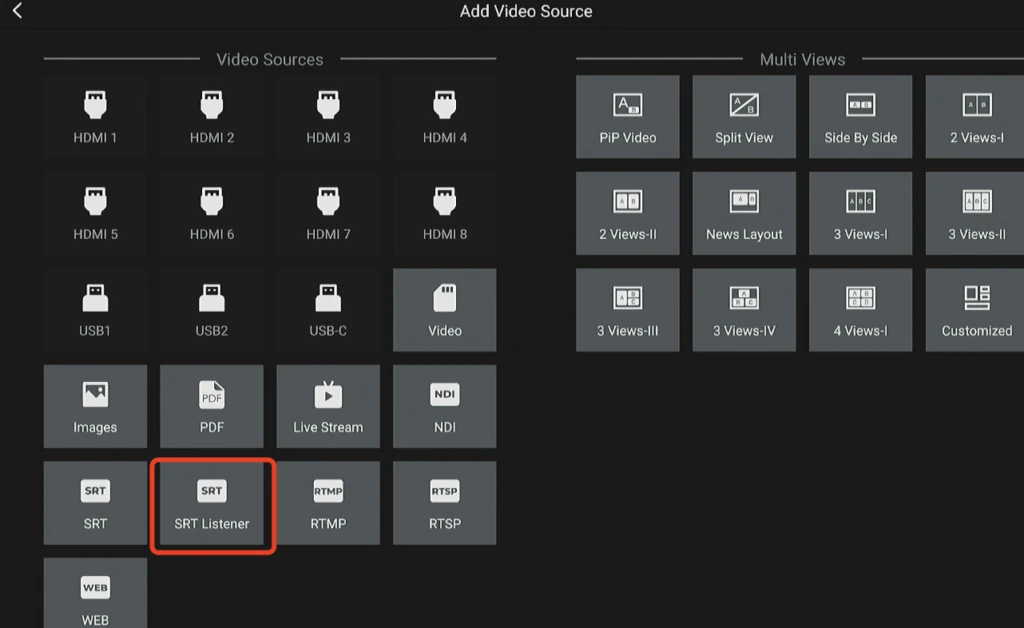
Task: Choose HDMI 4 as video source
Action: (445, 117)
